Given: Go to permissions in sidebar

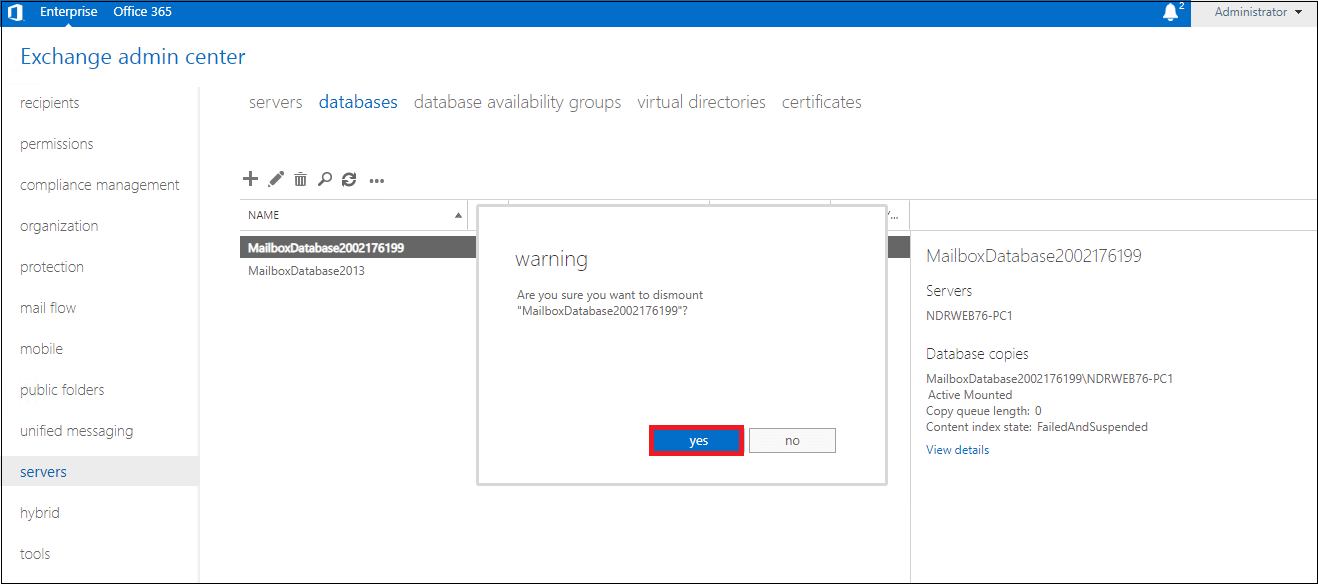Looking at the screenshot, I should point(57,144).
